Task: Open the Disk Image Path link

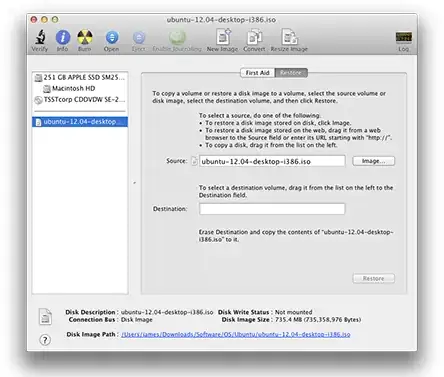Action: (236, 334)
